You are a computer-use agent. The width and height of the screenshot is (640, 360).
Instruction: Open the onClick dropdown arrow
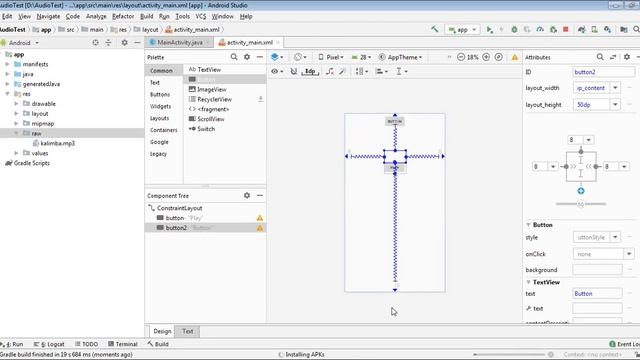coord(629,254)
